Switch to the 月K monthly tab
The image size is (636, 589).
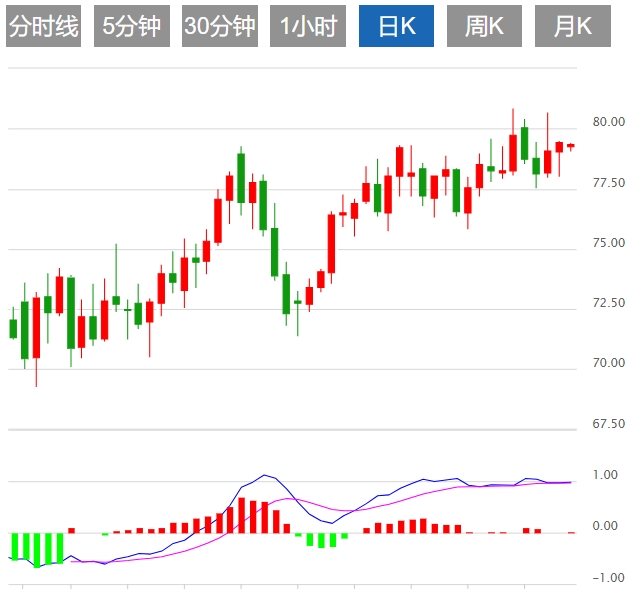click(x=573, y=26)
